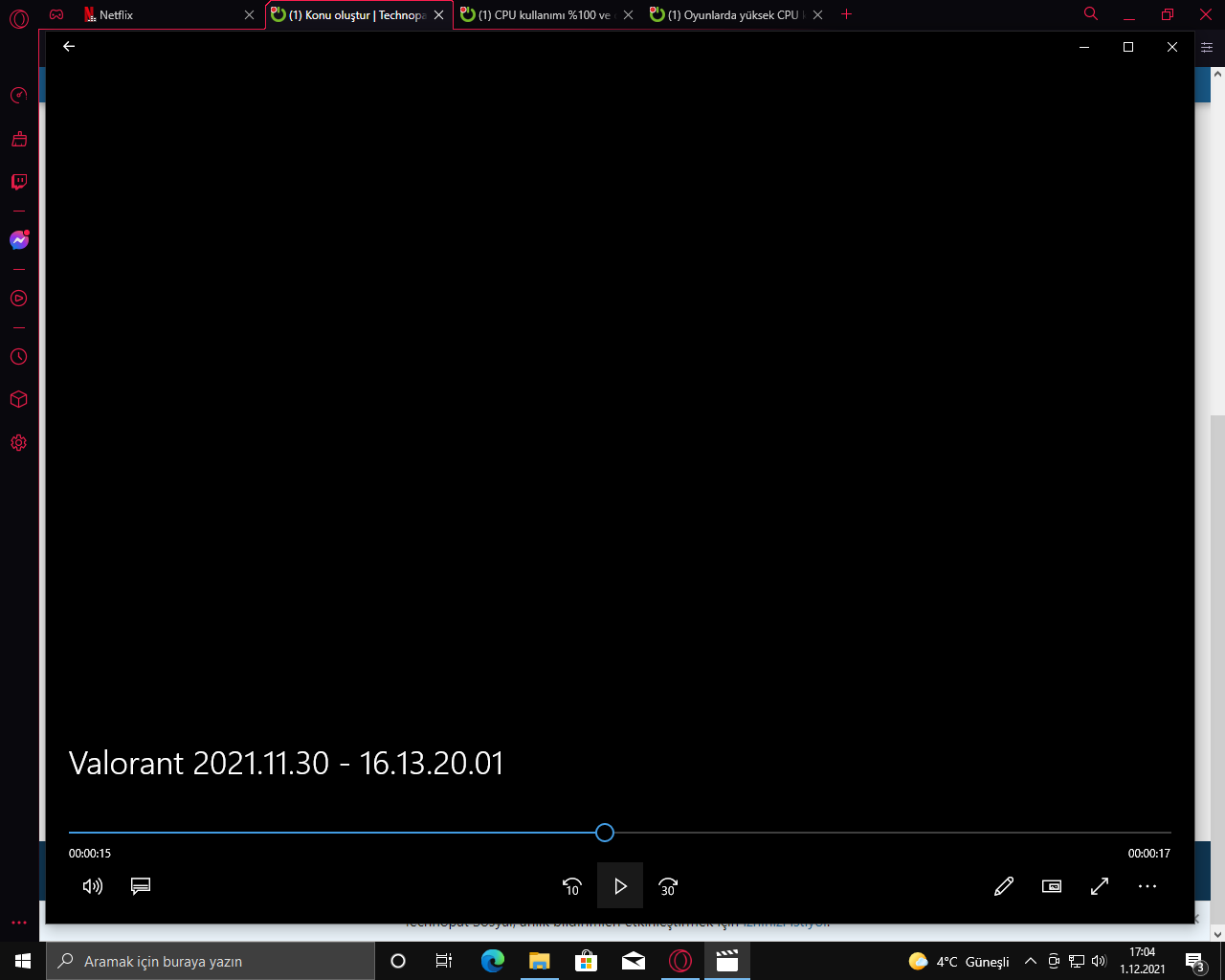This screenshot has width=1225, height=980.
Task: Switch to the Netflix tab
Action: coord(169,15)
